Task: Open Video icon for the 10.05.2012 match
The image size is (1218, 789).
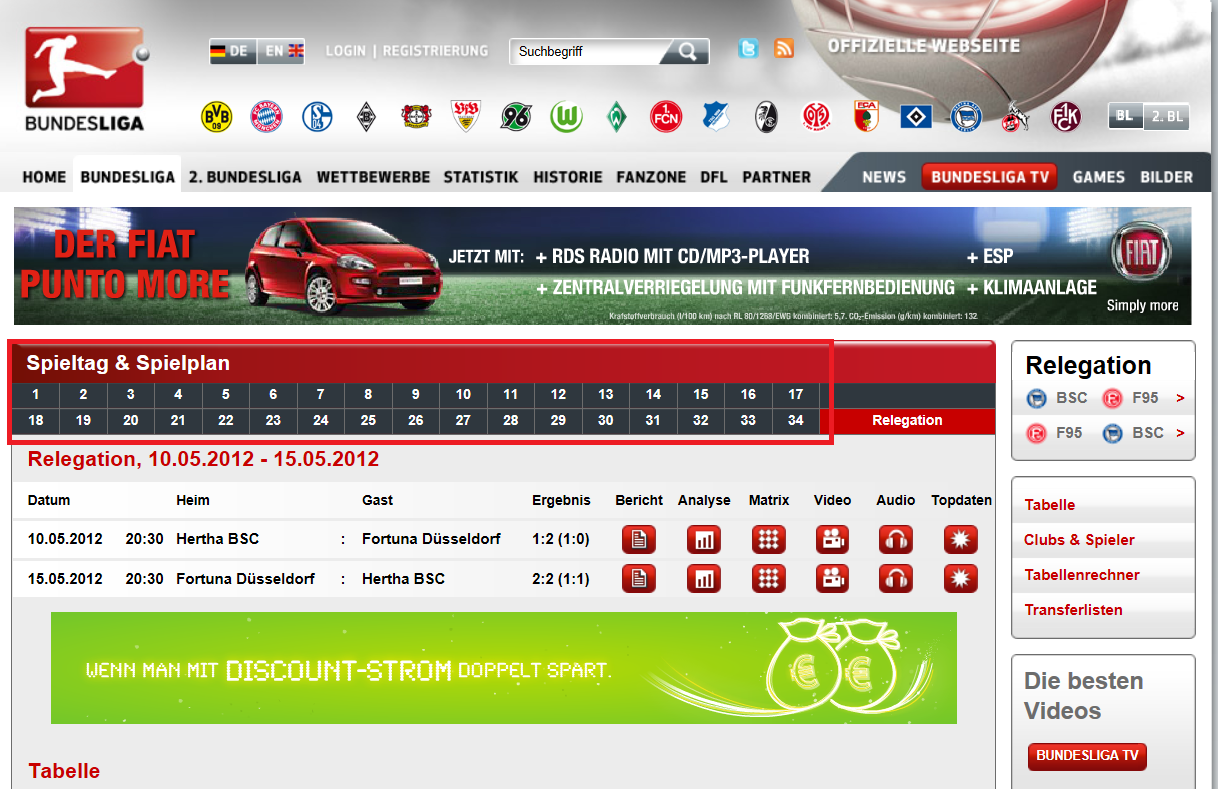Action: click(832, 540)
